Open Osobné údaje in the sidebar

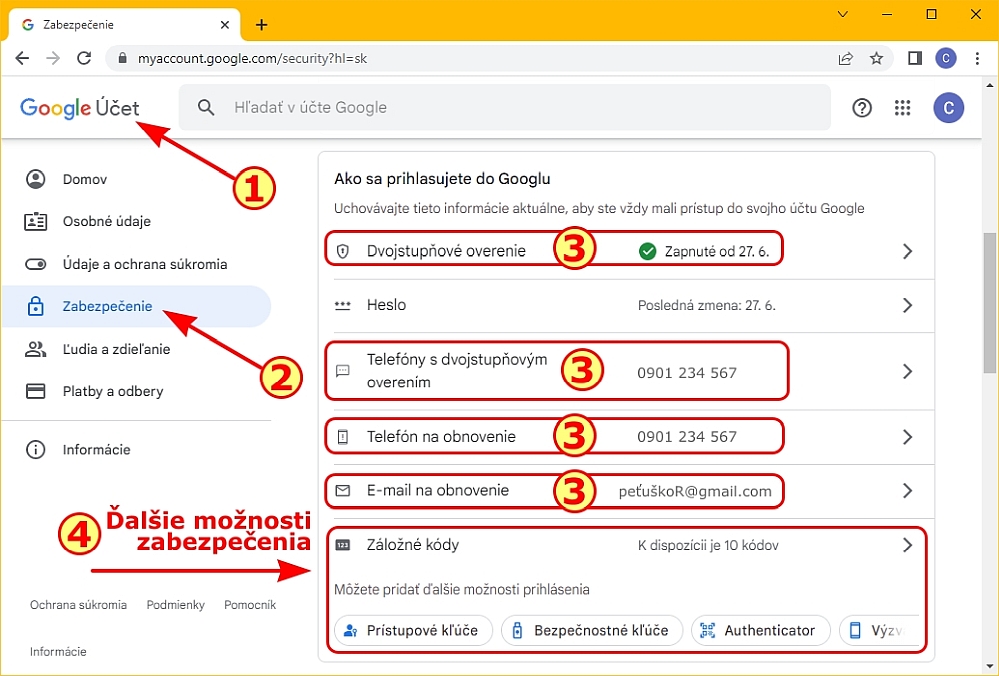pyautogui.click(x=137, y=221)
